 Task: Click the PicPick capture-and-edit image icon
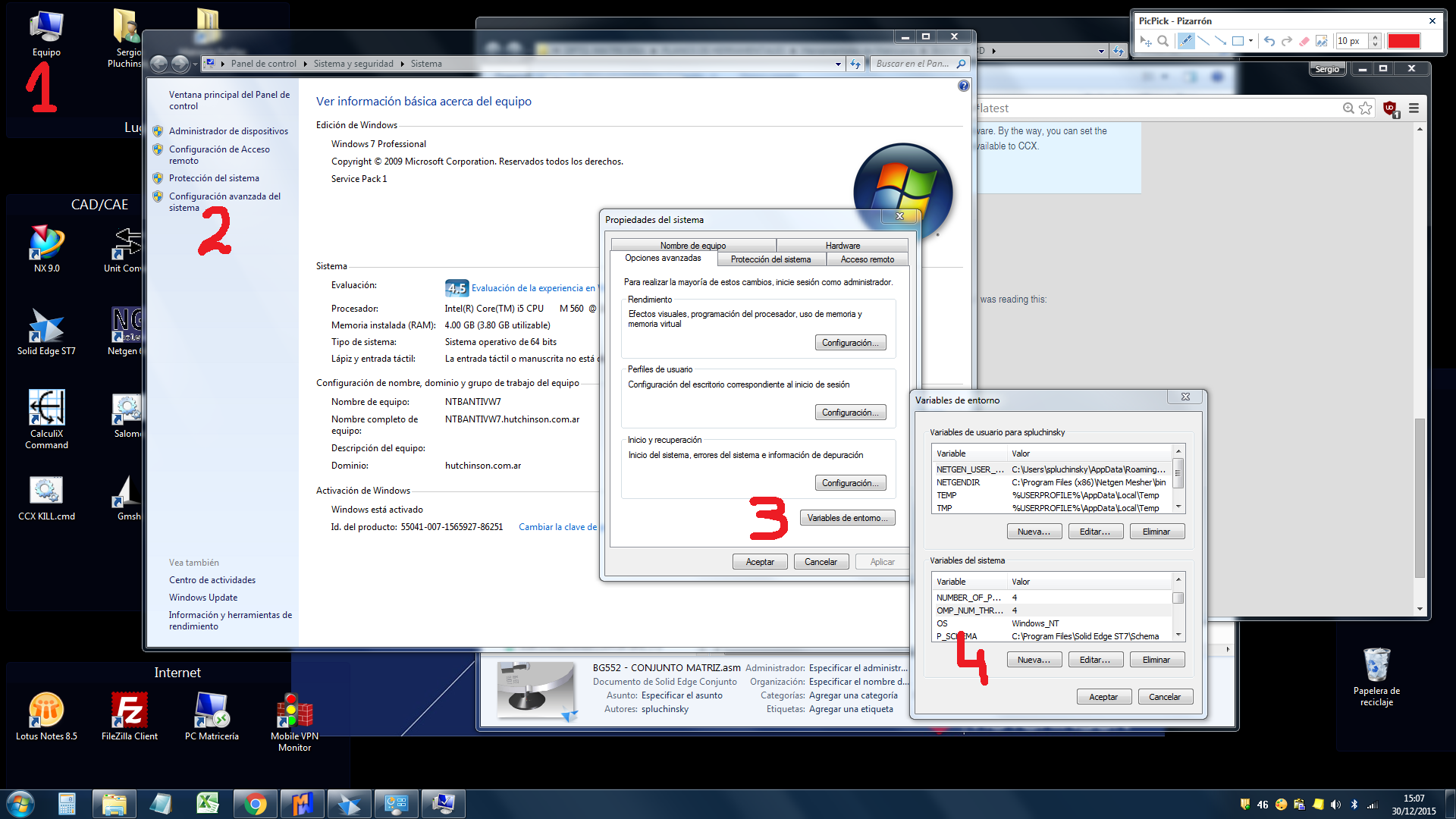click(1322, 41)
